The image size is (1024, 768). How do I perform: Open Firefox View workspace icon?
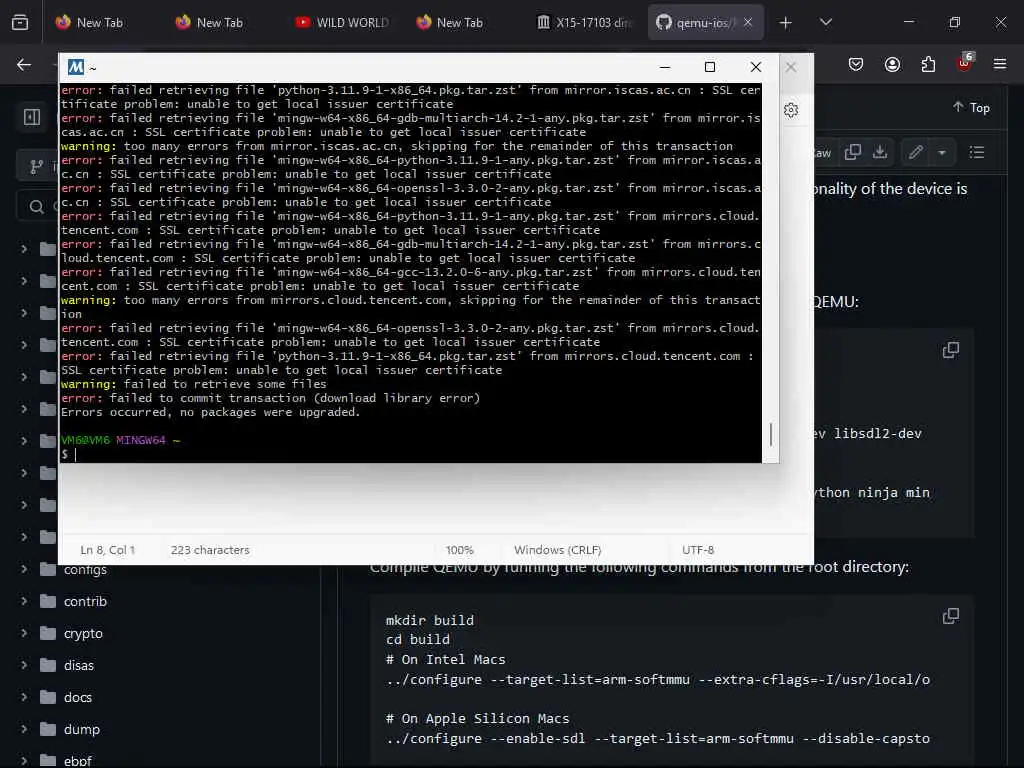pyautogui.click(x=20, y=22)
